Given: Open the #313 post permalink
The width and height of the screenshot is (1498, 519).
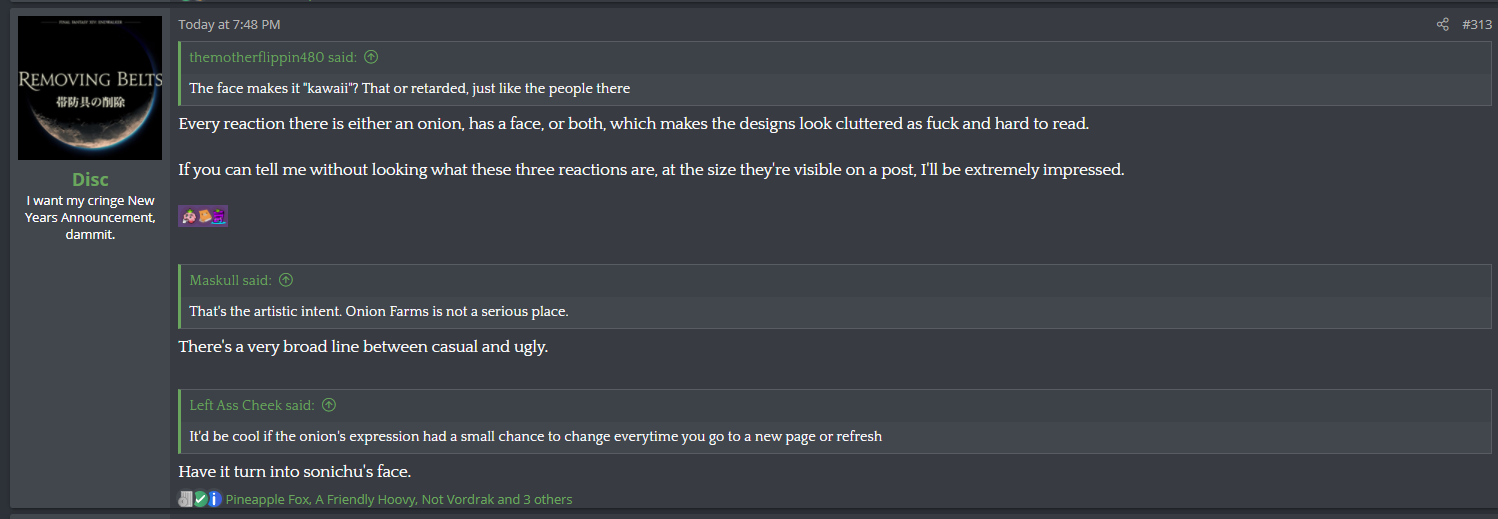Looking at the screenshot, I should 1476,24.
